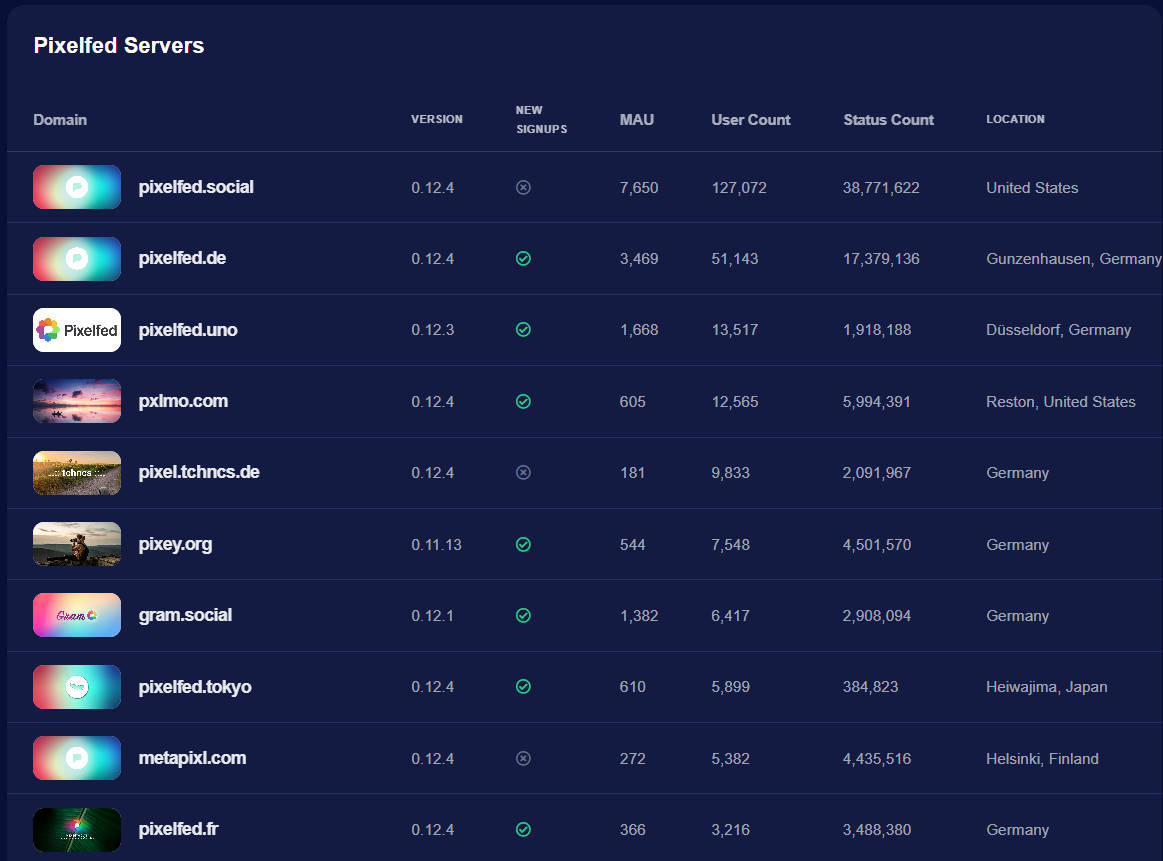The width and height of the screenshot is (1163, 861).
Task: Click the 4,501,570 status count cell
Action: 877,545
